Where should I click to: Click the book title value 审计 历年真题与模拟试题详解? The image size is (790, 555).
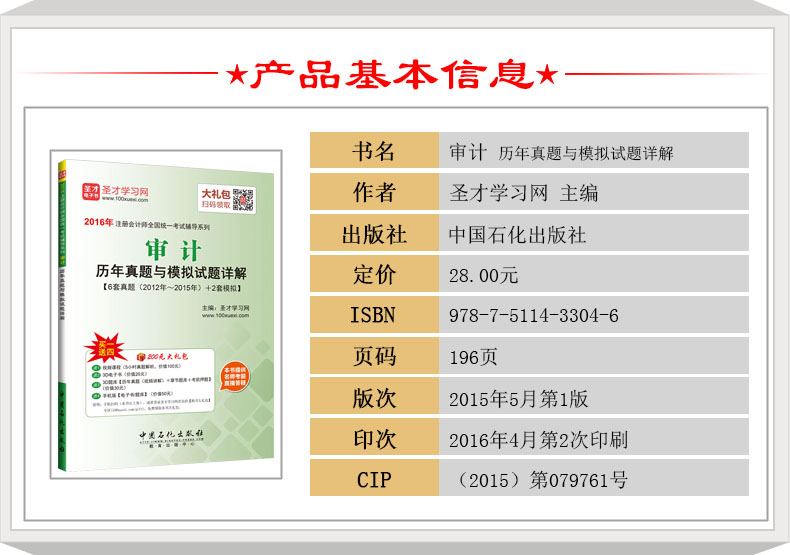tap(561, 152)
